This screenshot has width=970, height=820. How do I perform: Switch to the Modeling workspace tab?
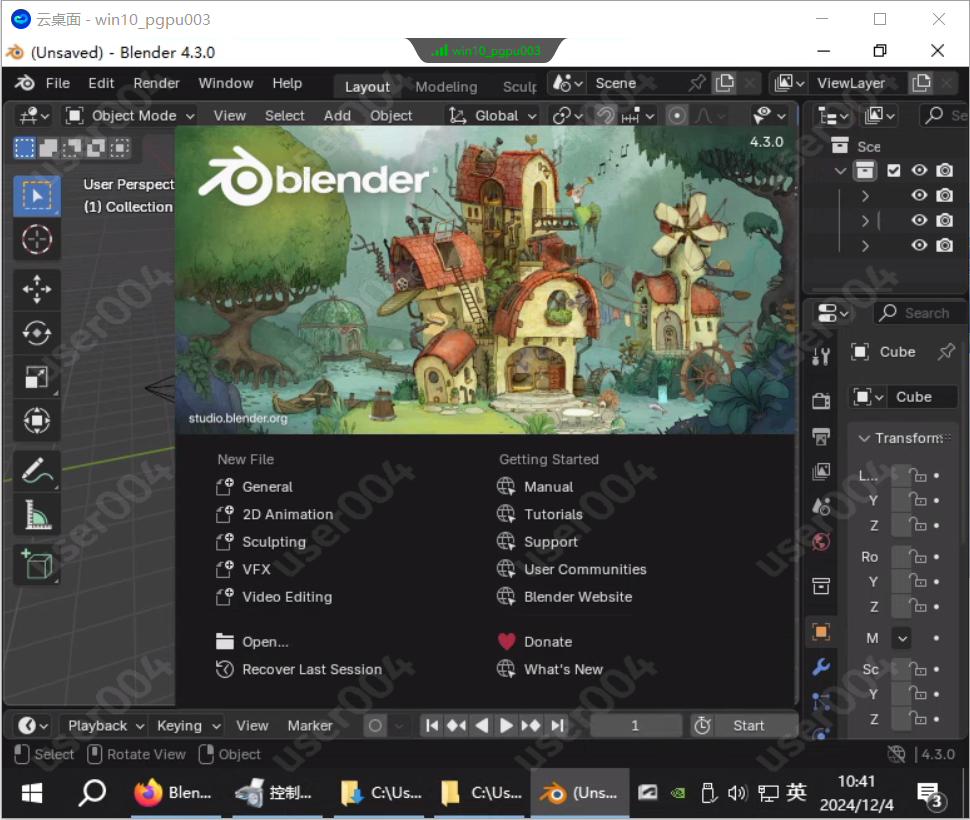click(446, 87)
